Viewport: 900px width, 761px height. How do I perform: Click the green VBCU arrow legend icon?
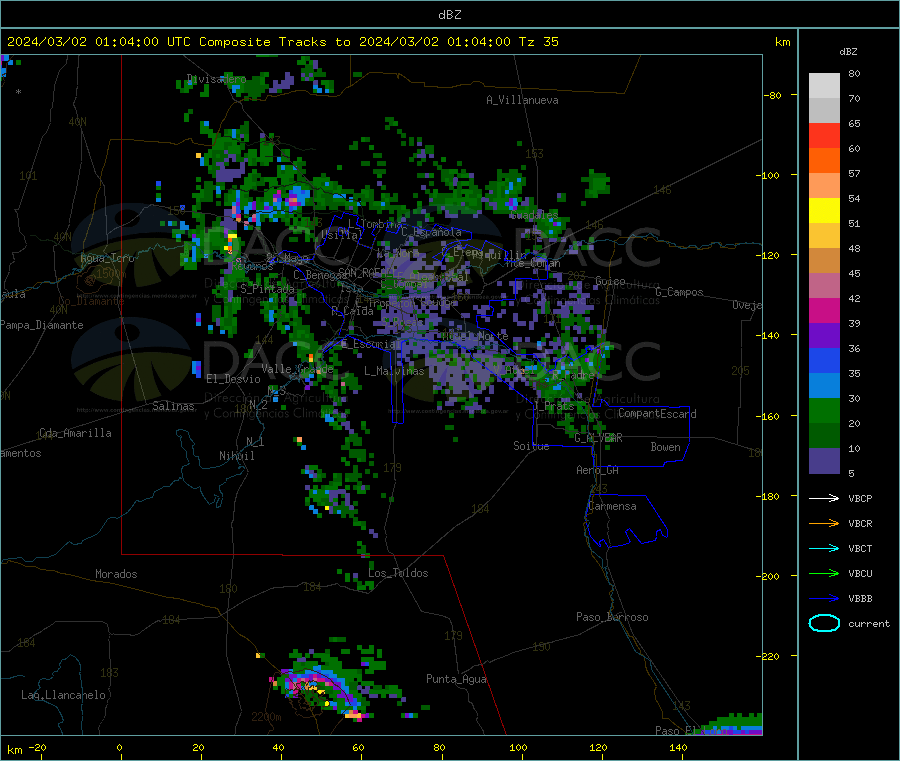point(824,573)
